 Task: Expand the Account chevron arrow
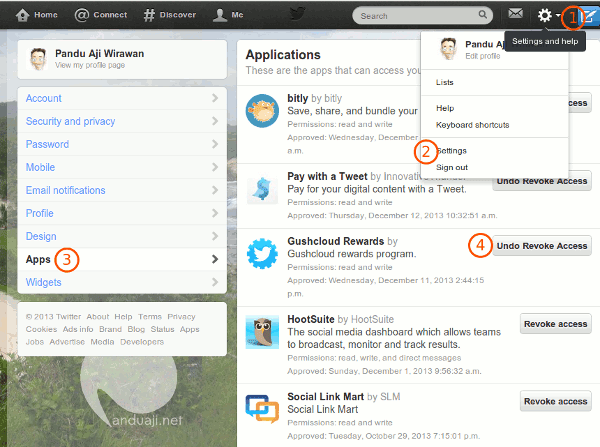(215, 98)
